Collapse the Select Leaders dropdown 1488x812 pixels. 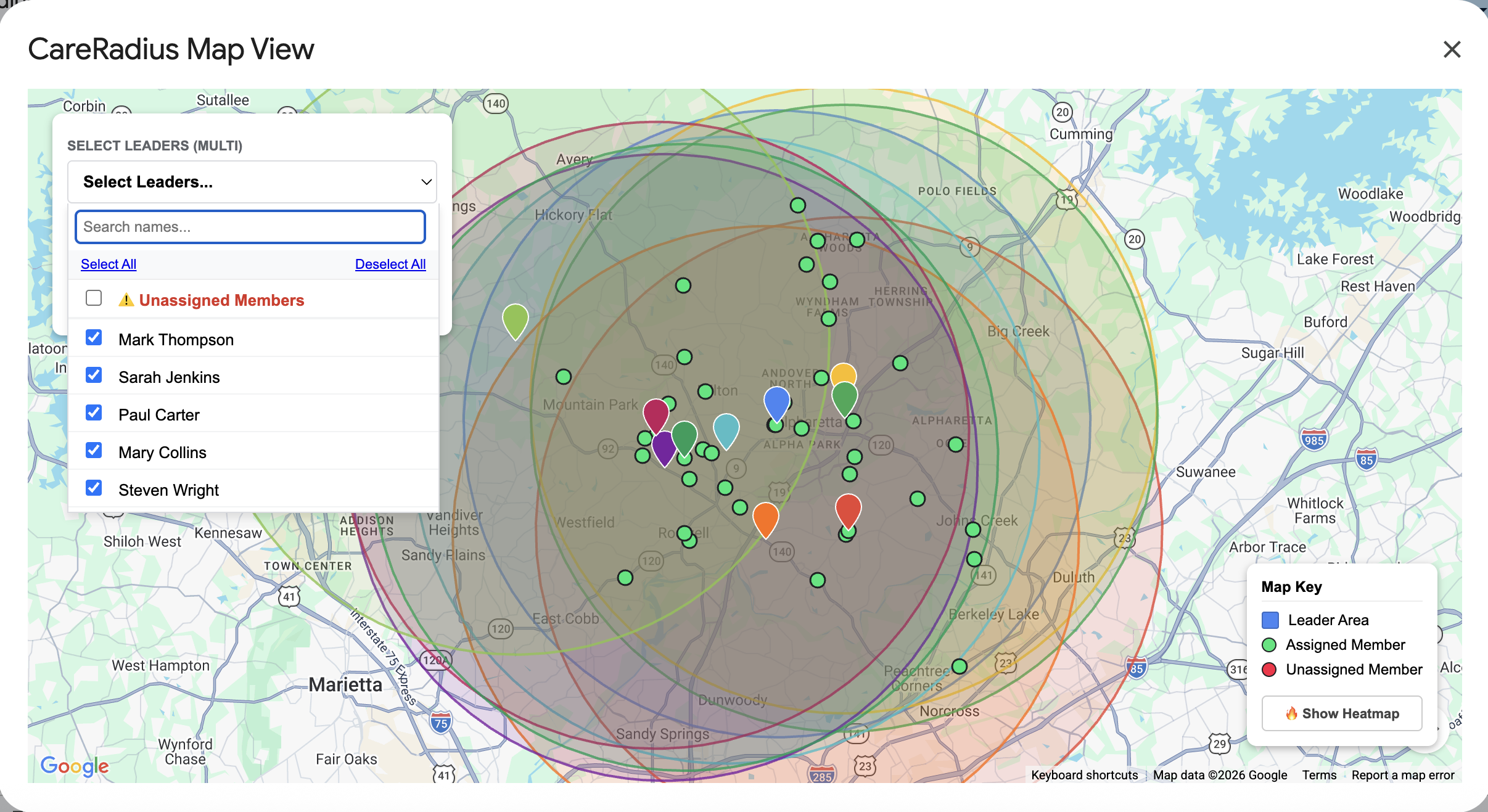point(252,182)
